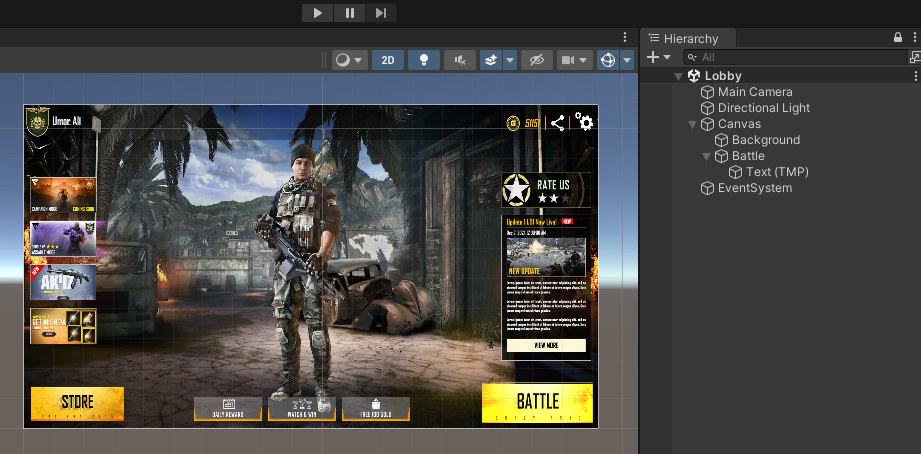Click the Unity icon beside Lobby
Image resolution: width=921 pixels, height=454 pixels.
[694, 76]
